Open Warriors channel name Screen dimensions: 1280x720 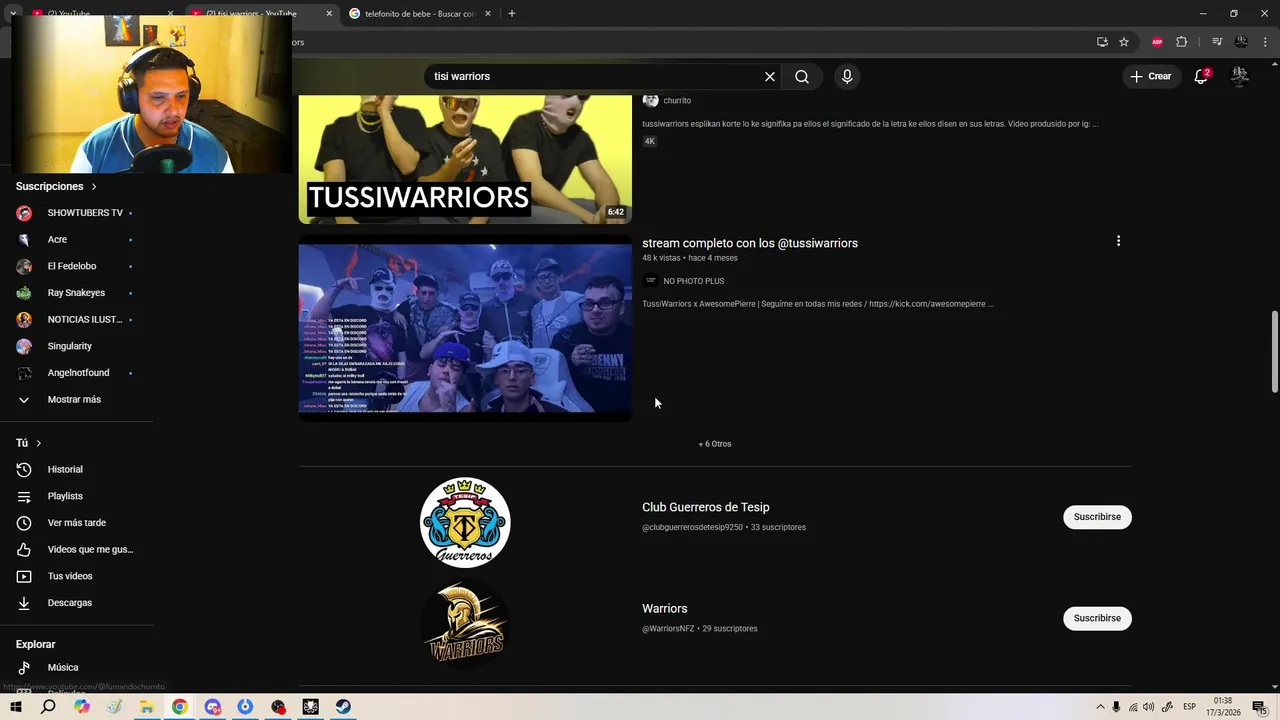(665, 608)
